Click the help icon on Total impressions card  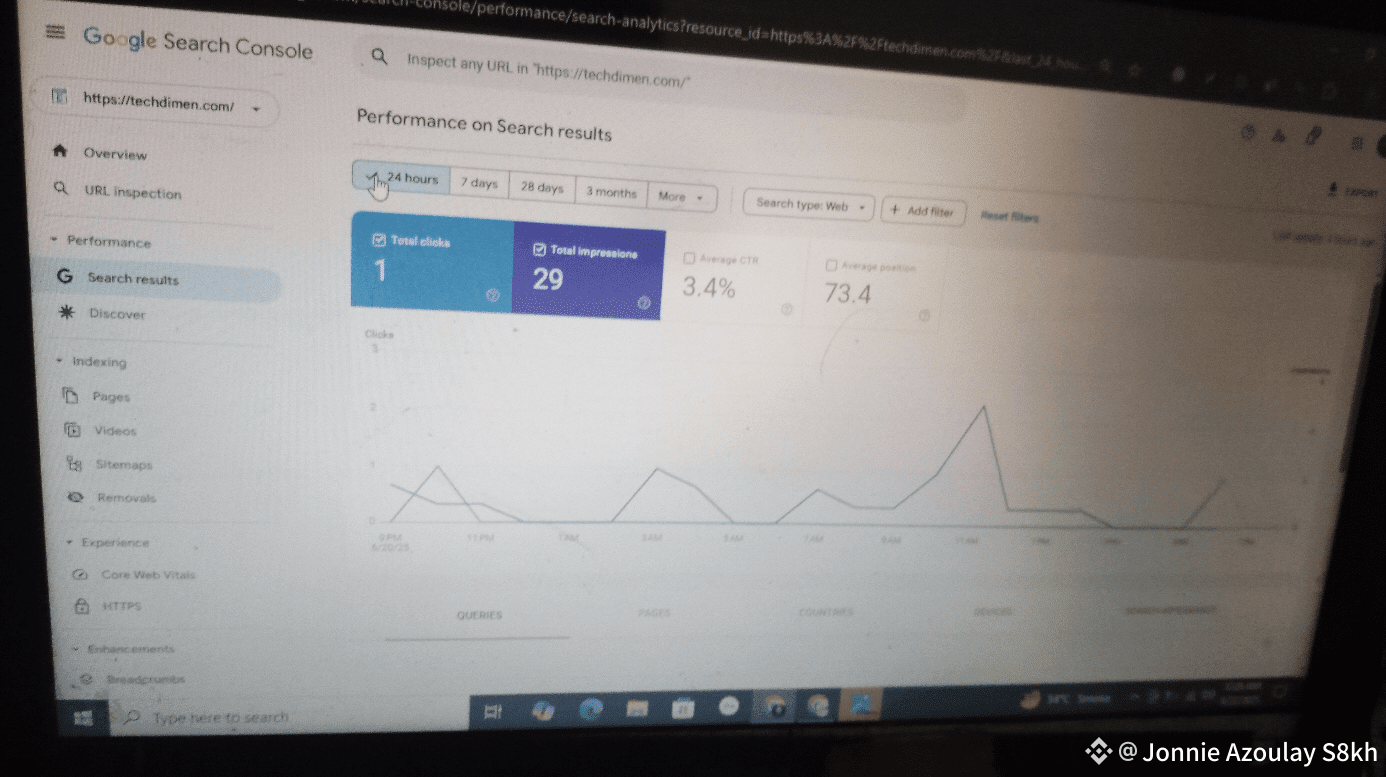coord(643,302)
